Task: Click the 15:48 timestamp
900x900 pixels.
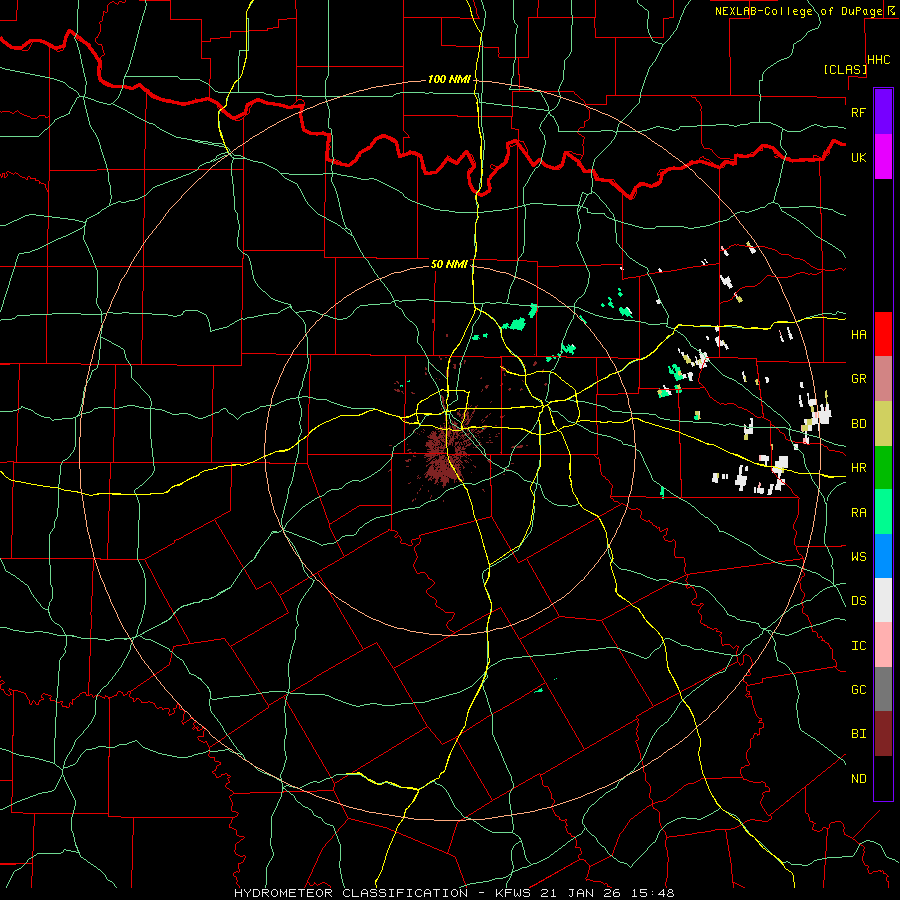Action: pyautogui.click(x=654, y=893)
